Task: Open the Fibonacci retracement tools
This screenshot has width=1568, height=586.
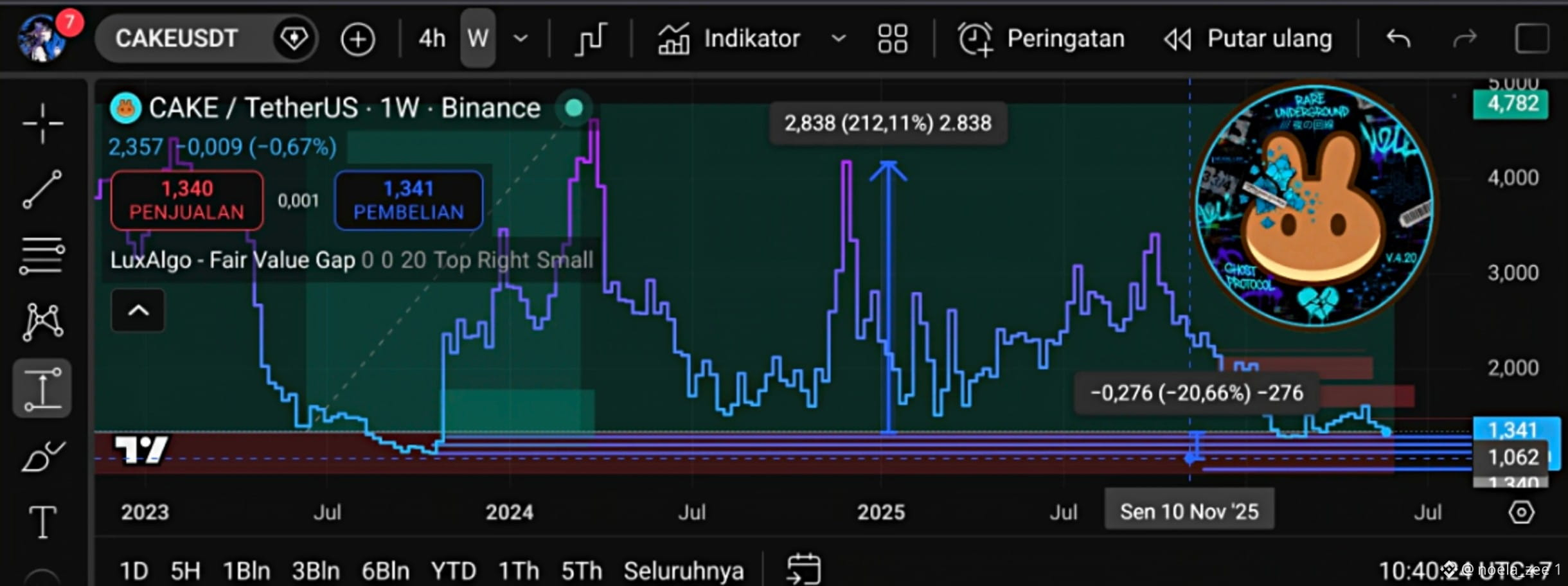Action: [42, 255]
